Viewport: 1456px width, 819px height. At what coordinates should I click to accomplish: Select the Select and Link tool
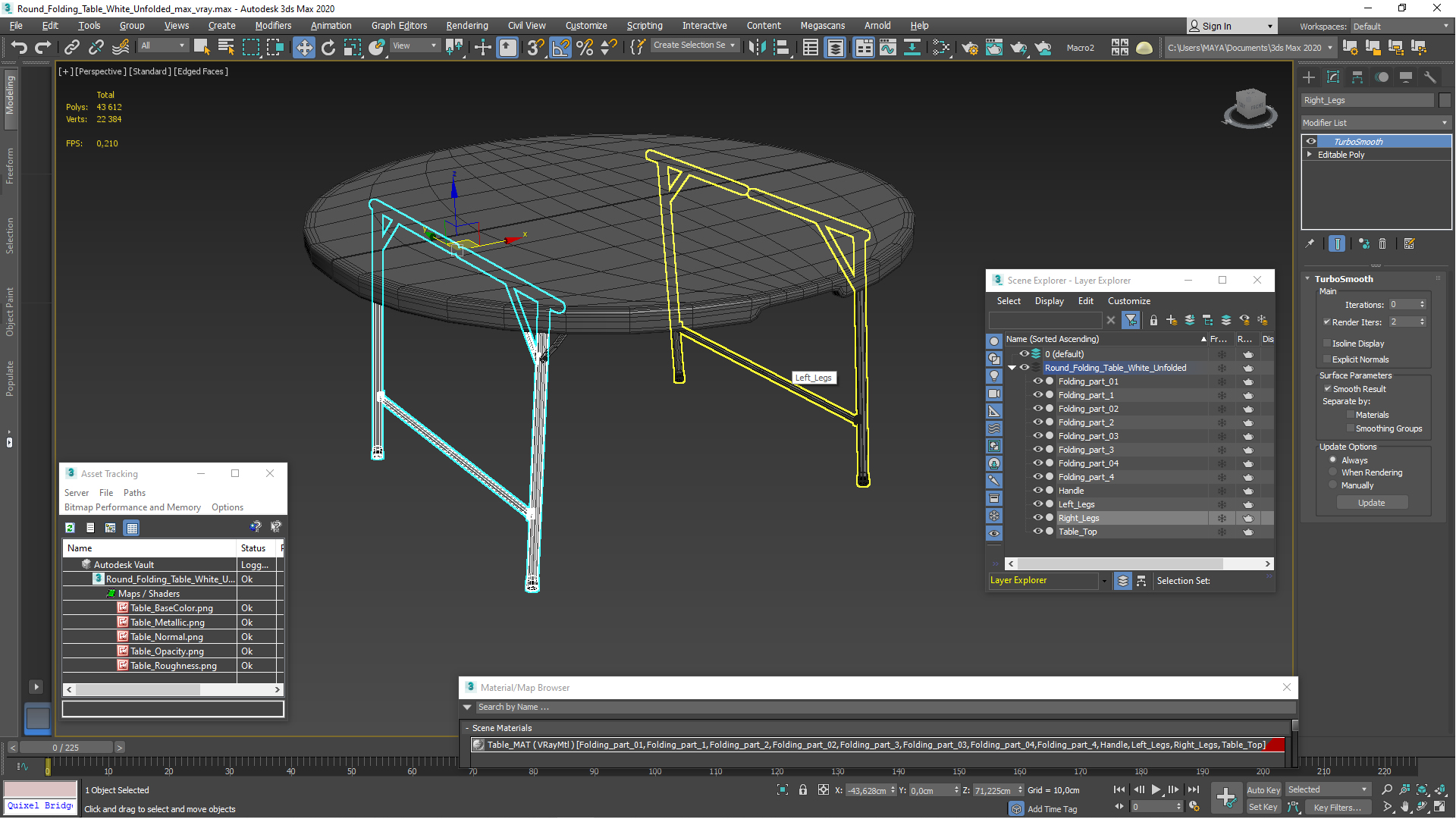pos(71,47)
